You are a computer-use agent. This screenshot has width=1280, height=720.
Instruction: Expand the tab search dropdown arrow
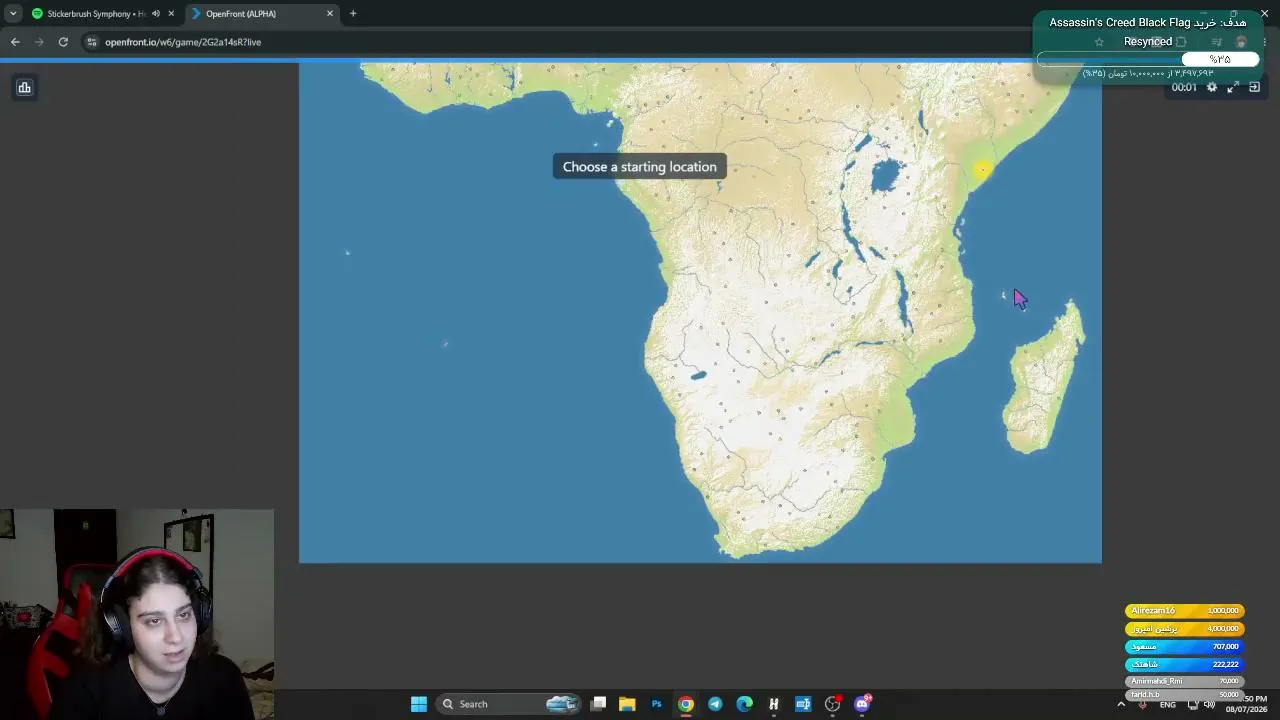coord(13,14)
